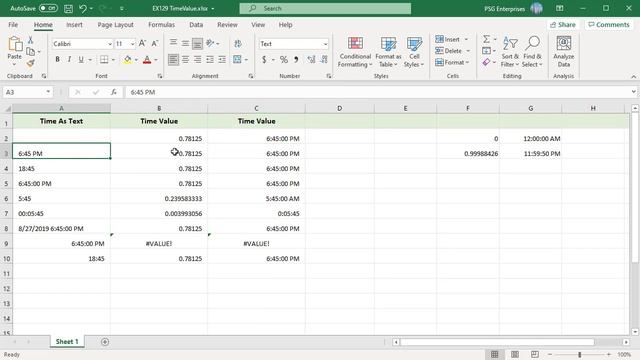Apply Accounting Number Format dollar icon
This screenshot has width=640, height=360.
pos(264,60)
